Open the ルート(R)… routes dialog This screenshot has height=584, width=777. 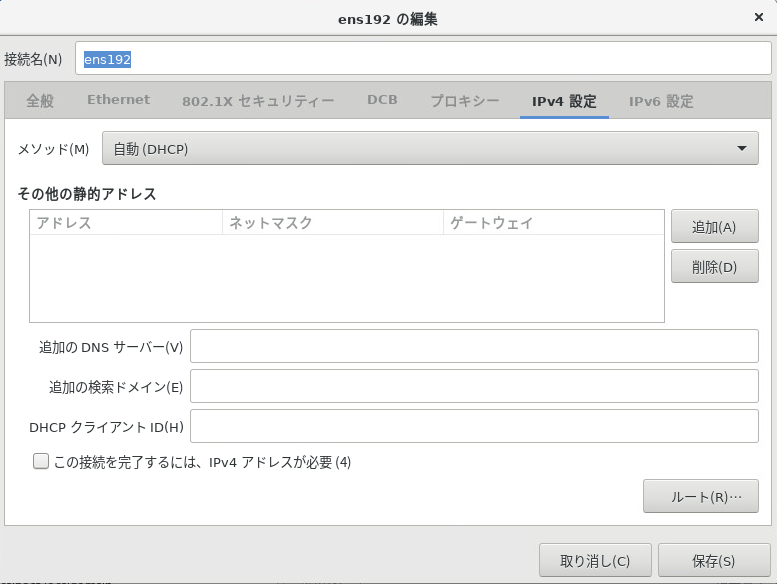(701, 496)
